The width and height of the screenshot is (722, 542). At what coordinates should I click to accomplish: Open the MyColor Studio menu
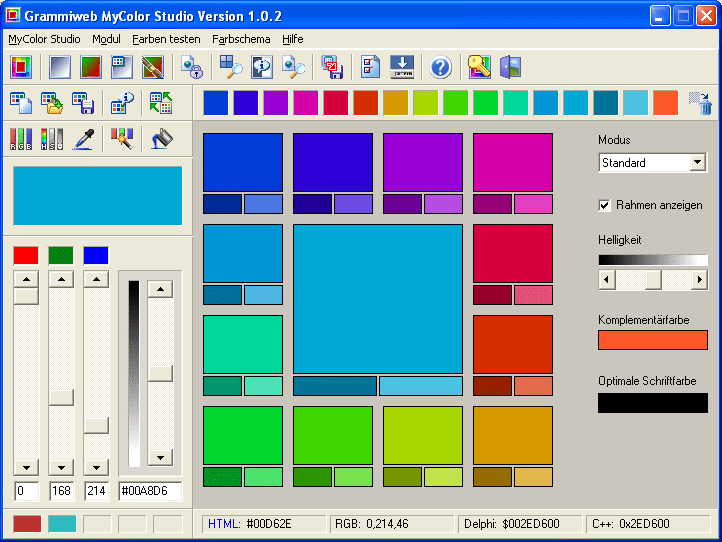point(44,39)
